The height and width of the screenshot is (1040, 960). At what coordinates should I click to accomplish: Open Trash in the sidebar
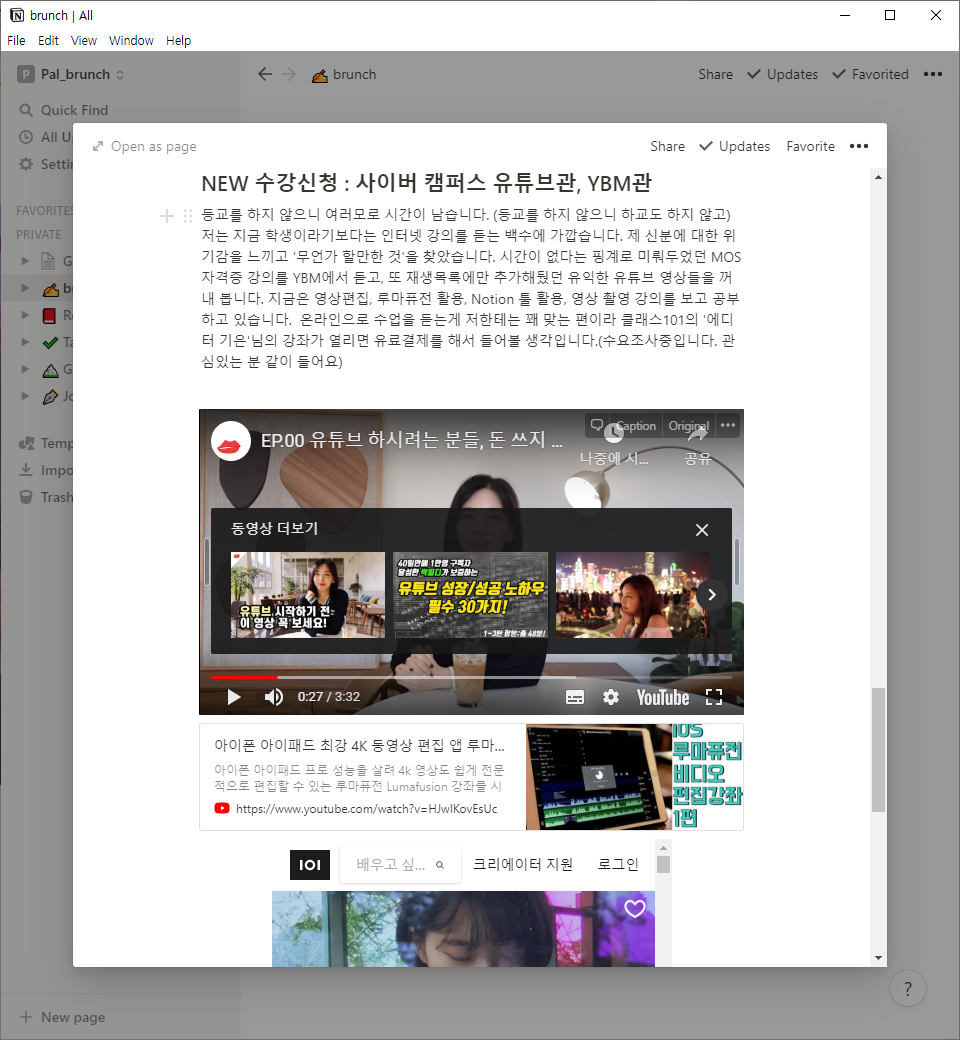45,497
